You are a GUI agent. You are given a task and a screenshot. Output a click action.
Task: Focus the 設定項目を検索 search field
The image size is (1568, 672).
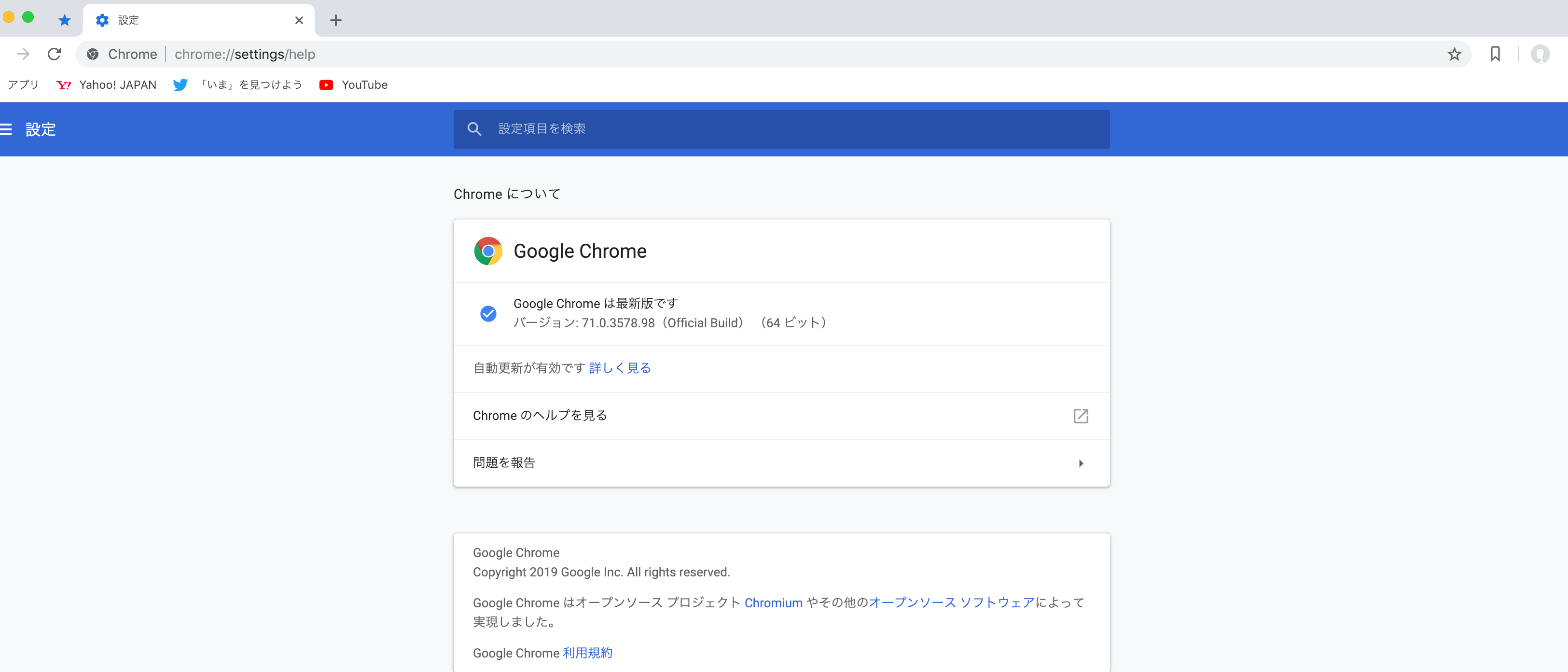(x=781, y=129)
